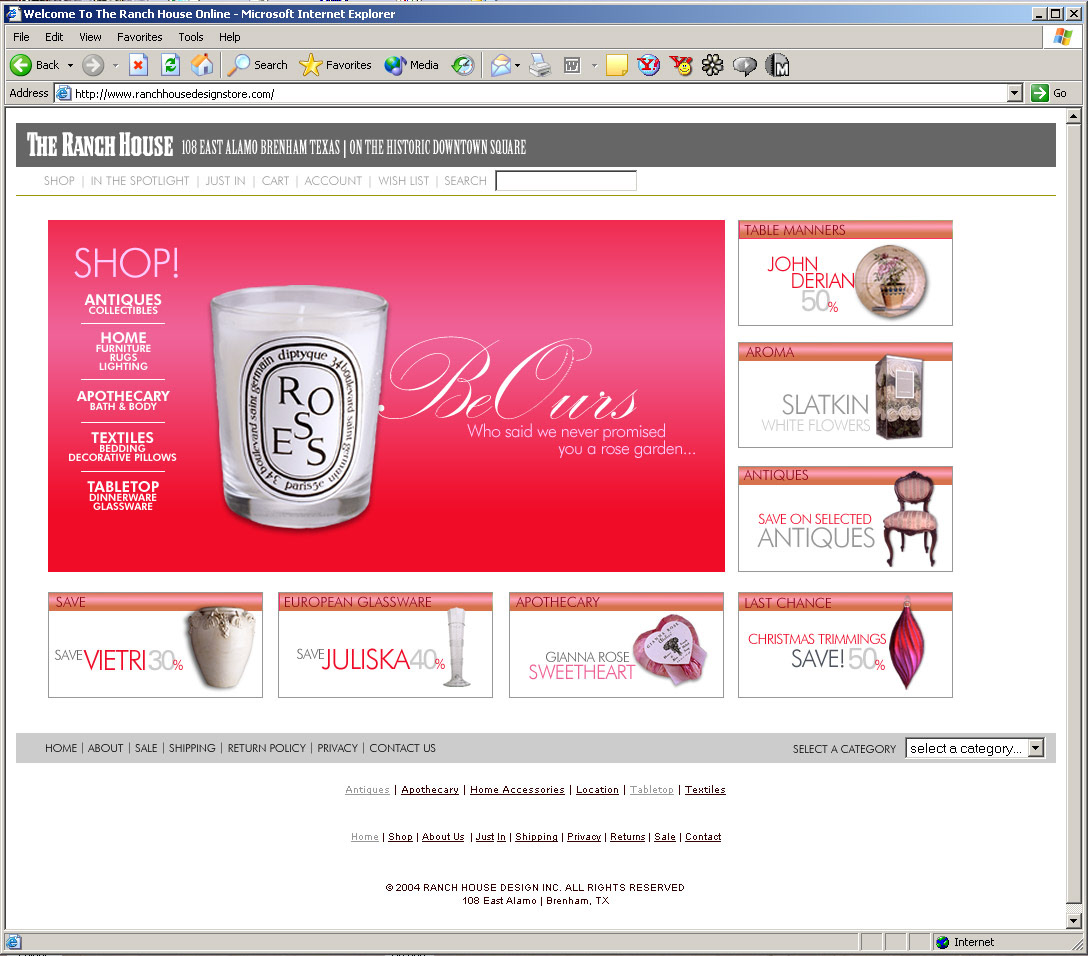Viewport: 1088px width, 956px height.
Task: Open the address bar URL dropdown
Action: (1014, 93)
